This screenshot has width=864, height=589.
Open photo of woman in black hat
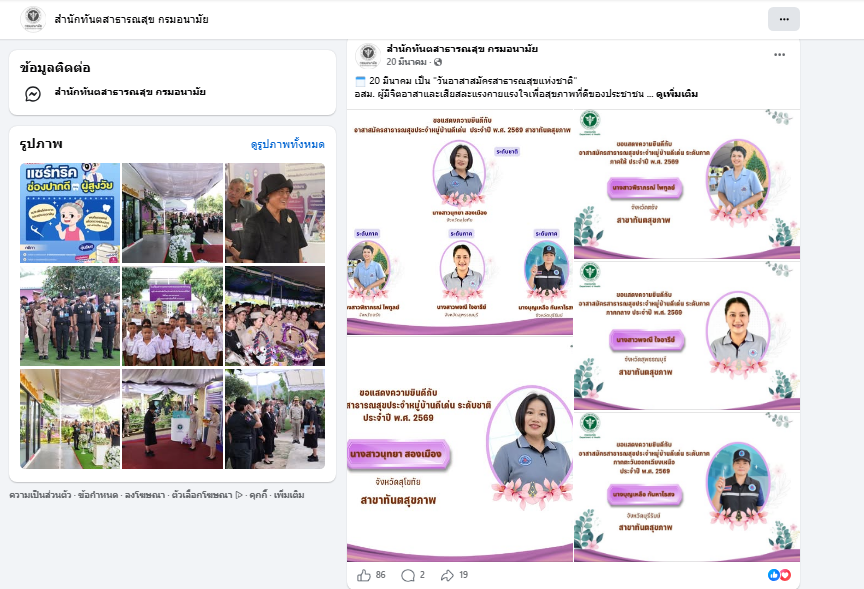coord(274,212)
